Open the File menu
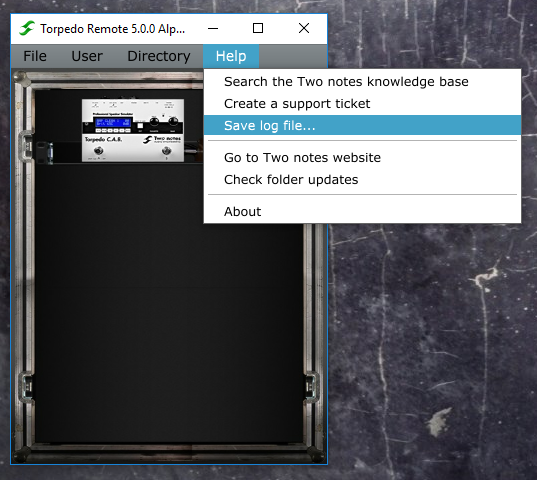537x480 pixels. (35, 56)
